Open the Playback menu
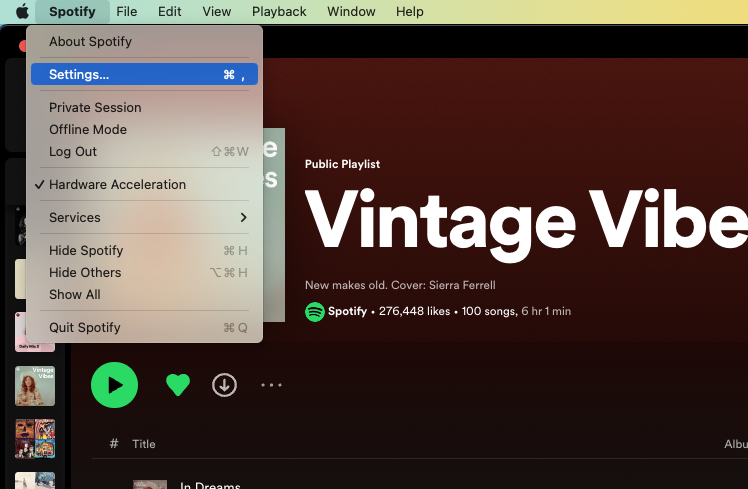Viewport: 748px width, 489px height. coord(279,11)
